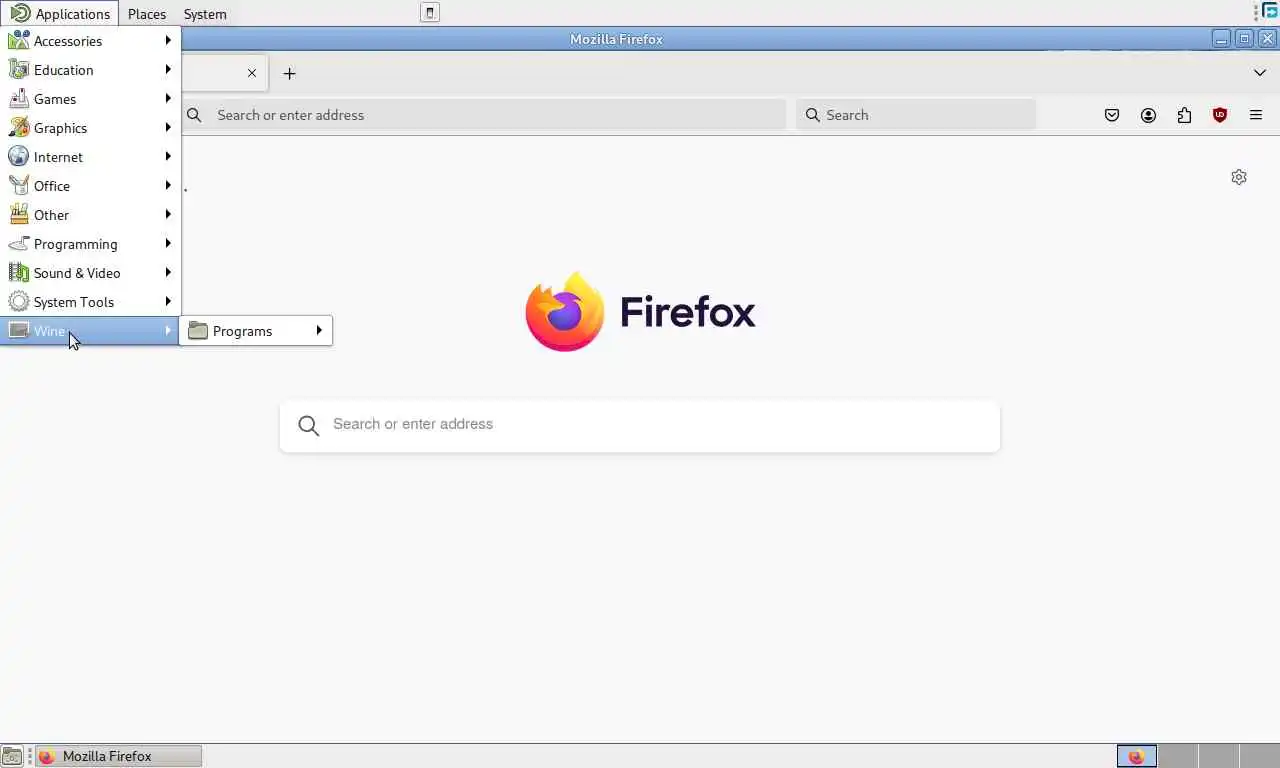
Task: Click the Accessories scissors icon
Action: tap(19, 41)
